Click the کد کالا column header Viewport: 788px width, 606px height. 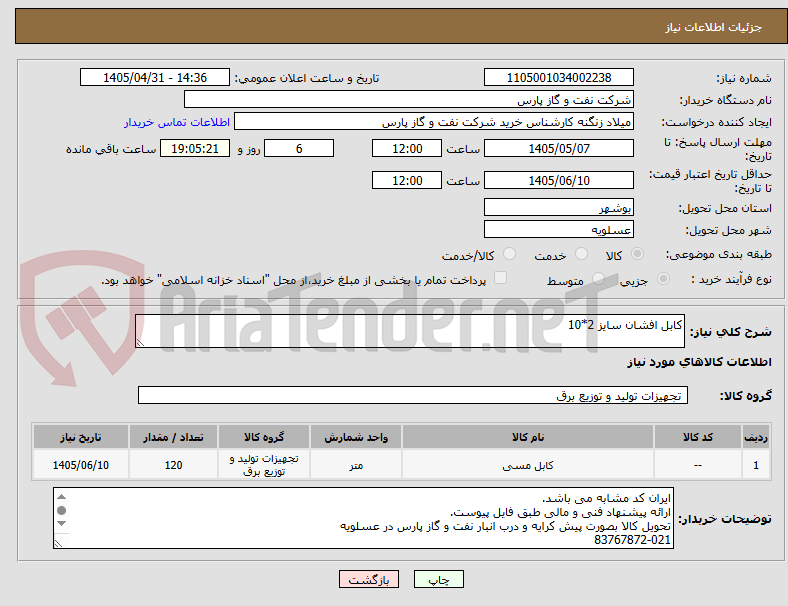pyautogui.click(x=698, y=437)
